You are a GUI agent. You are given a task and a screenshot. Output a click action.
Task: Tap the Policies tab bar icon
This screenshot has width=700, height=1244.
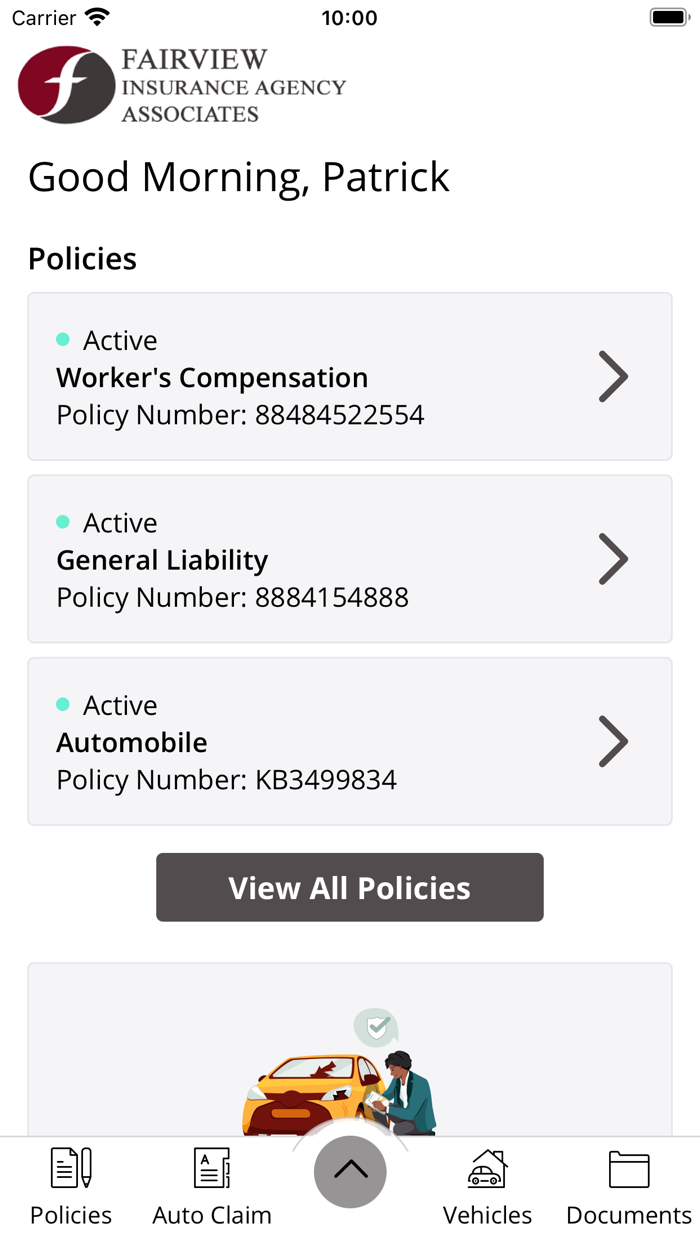pos(71,1168)
